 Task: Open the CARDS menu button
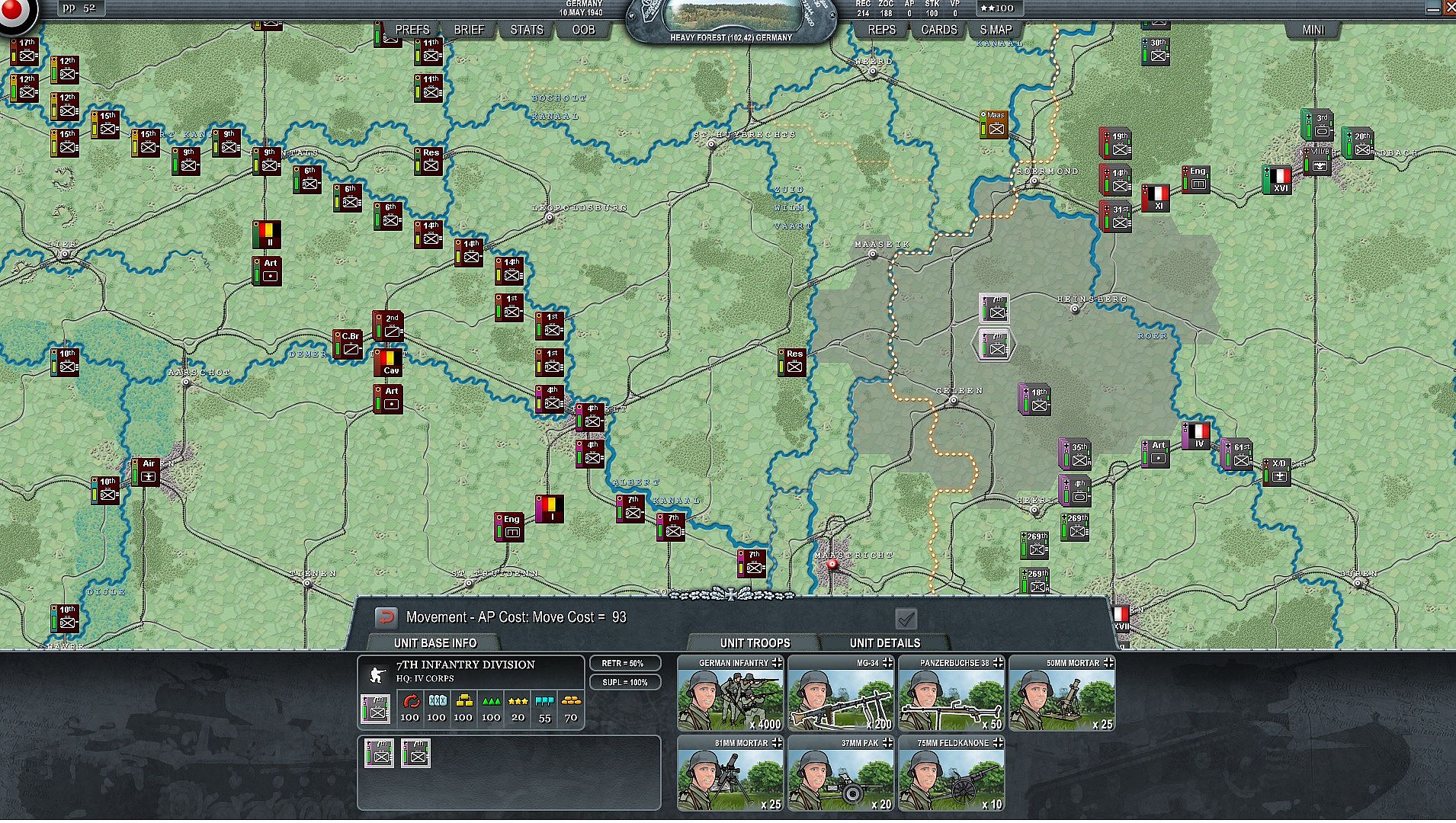(x=938, y=30)
